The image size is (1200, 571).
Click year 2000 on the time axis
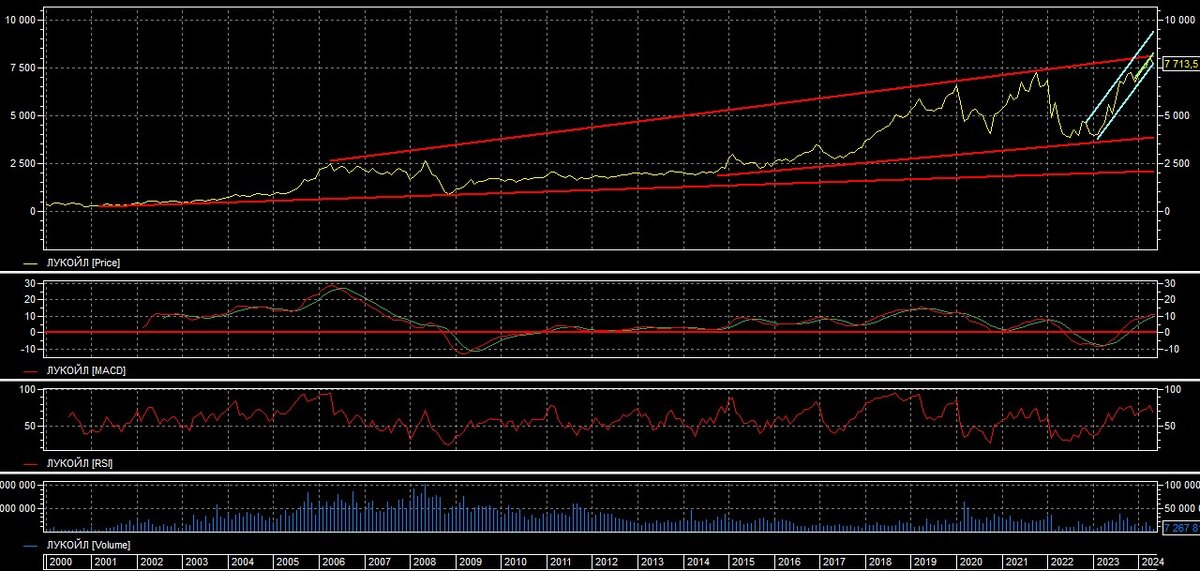61,563
